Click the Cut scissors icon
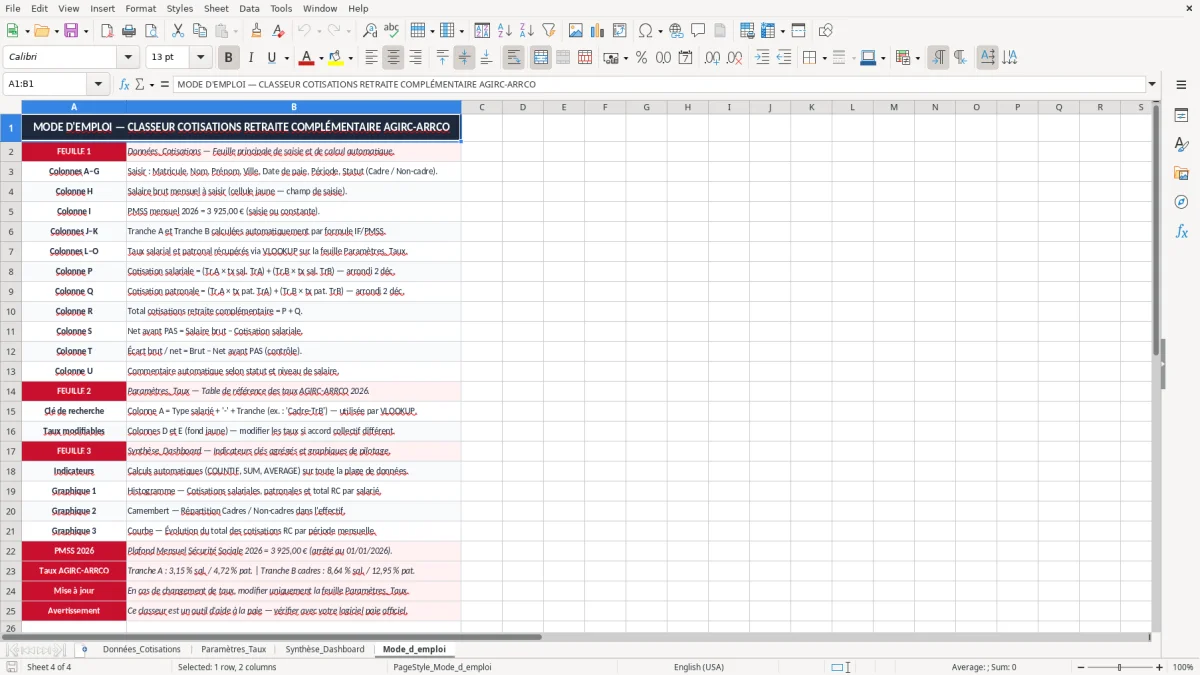 [x=177, y=31]
